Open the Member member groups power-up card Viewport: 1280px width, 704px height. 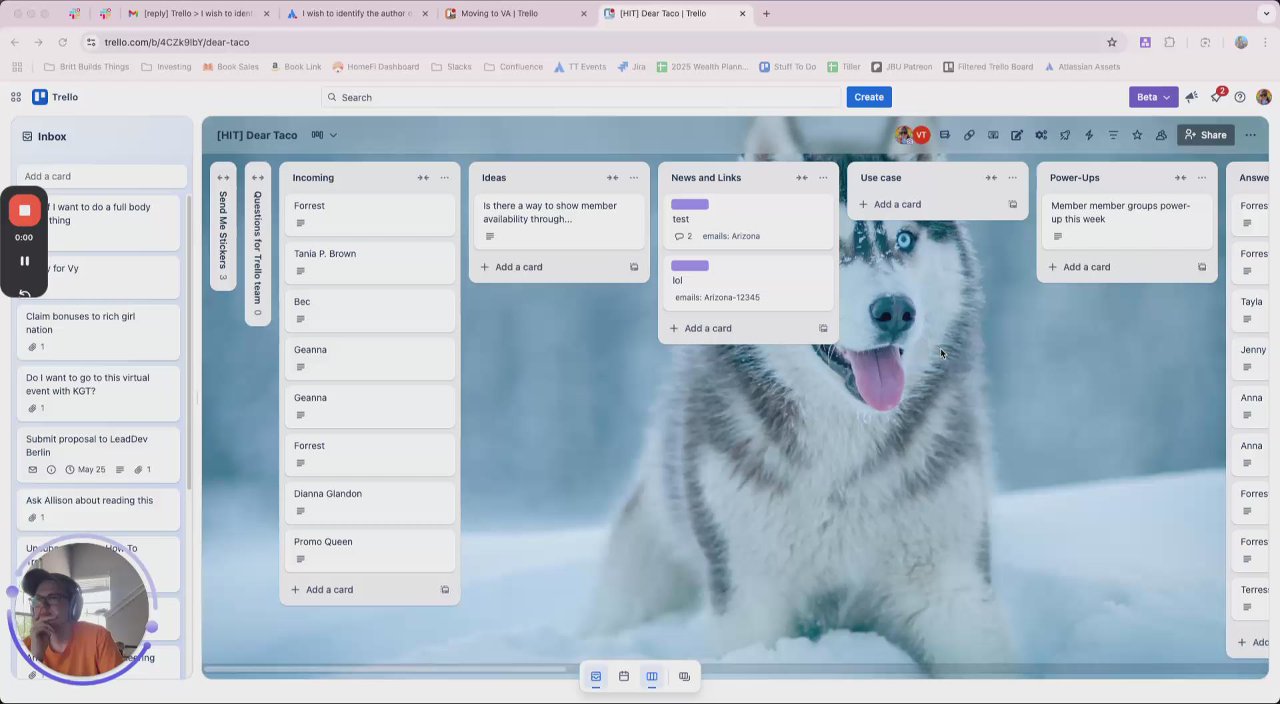pyautogui.click(x=1127, y=221)
